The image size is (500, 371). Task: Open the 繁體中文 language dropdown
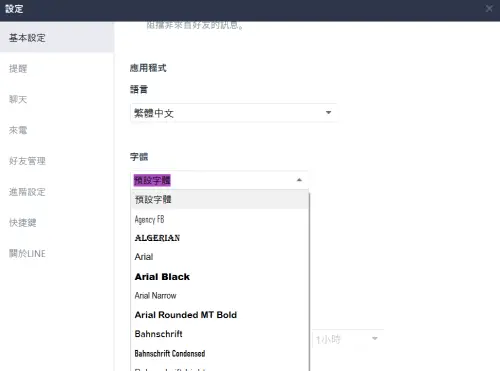(x=233, y=113)
